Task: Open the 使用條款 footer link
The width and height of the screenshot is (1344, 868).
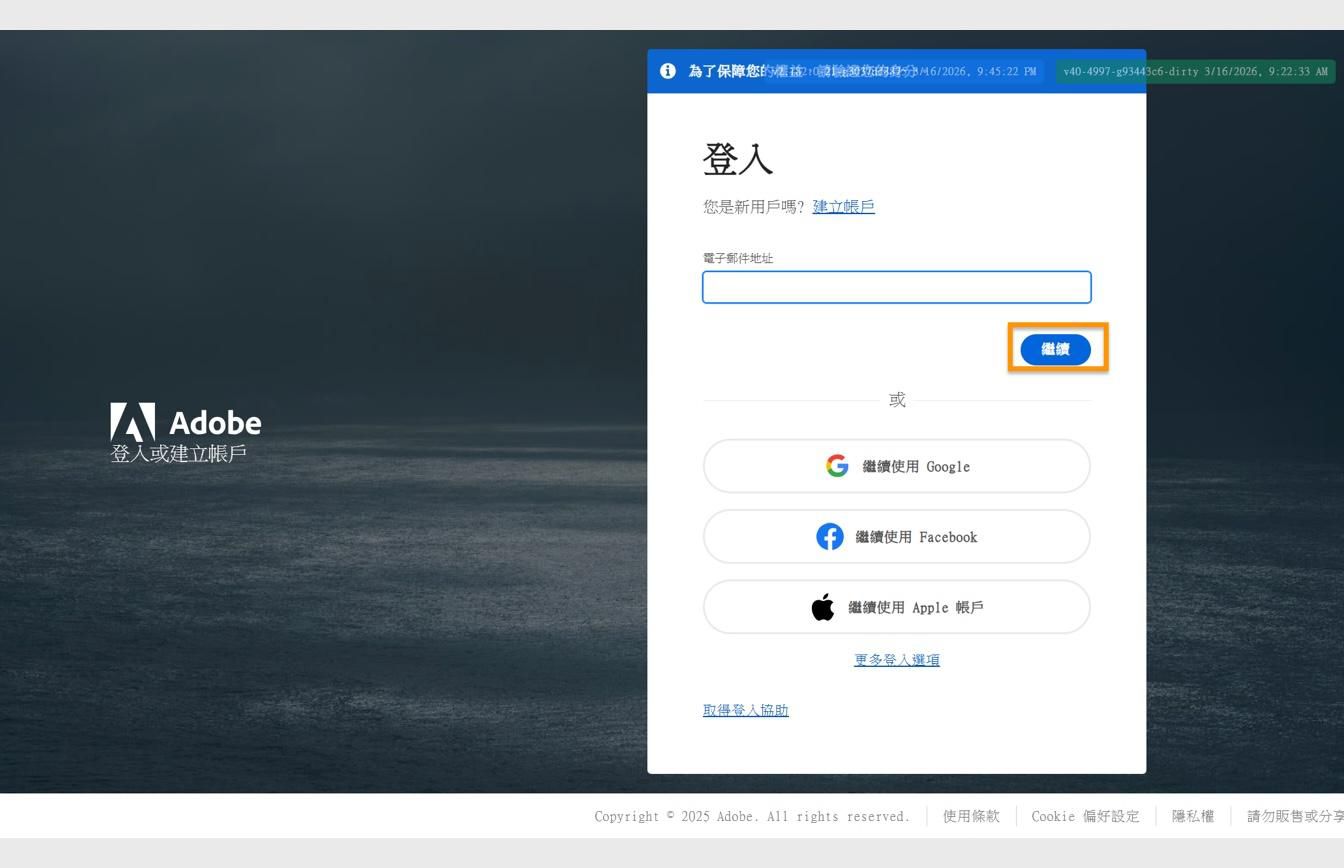Action: pos(970,816)
